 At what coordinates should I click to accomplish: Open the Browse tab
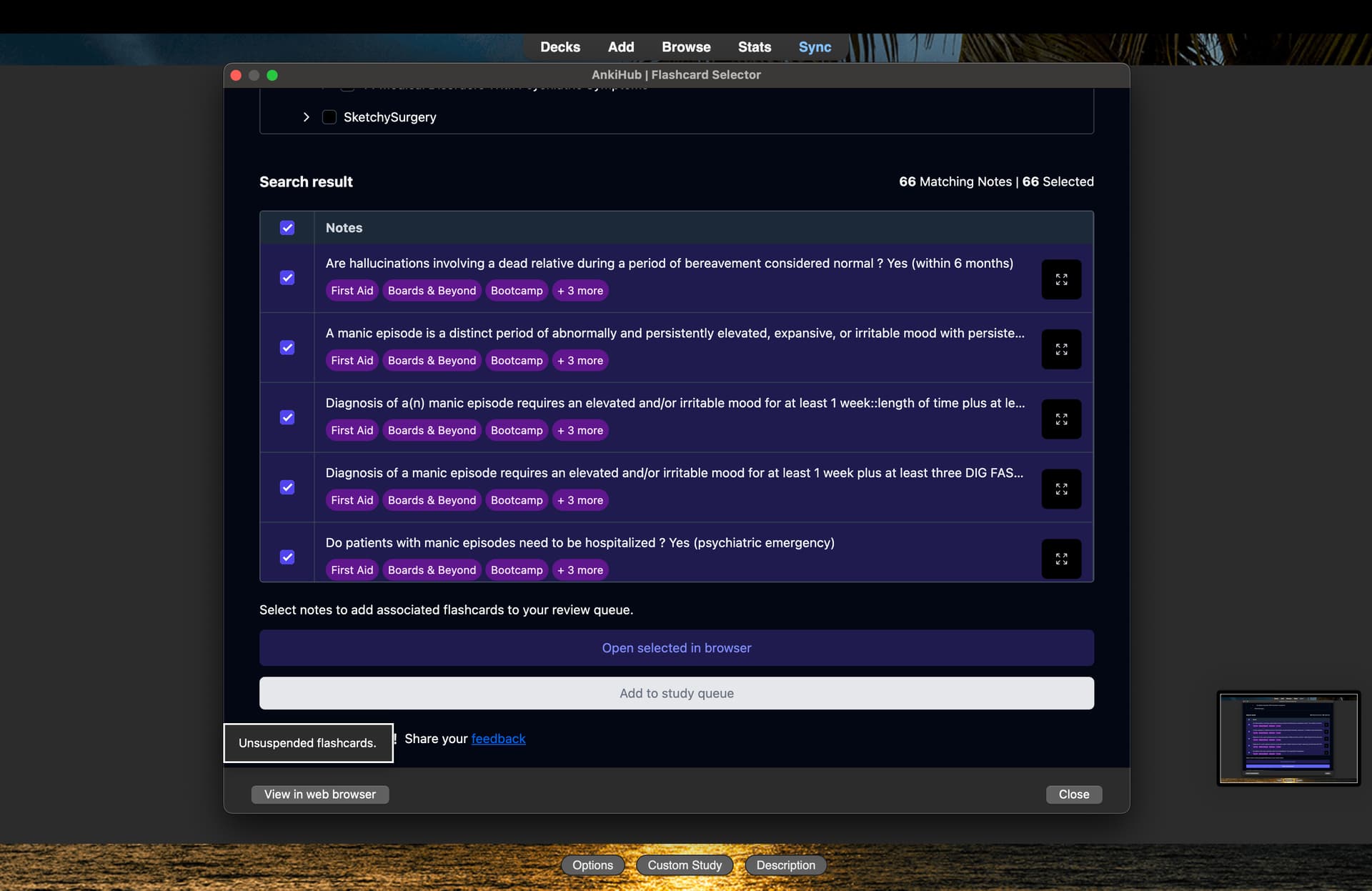pyautogui.click(x=686, y=47)
